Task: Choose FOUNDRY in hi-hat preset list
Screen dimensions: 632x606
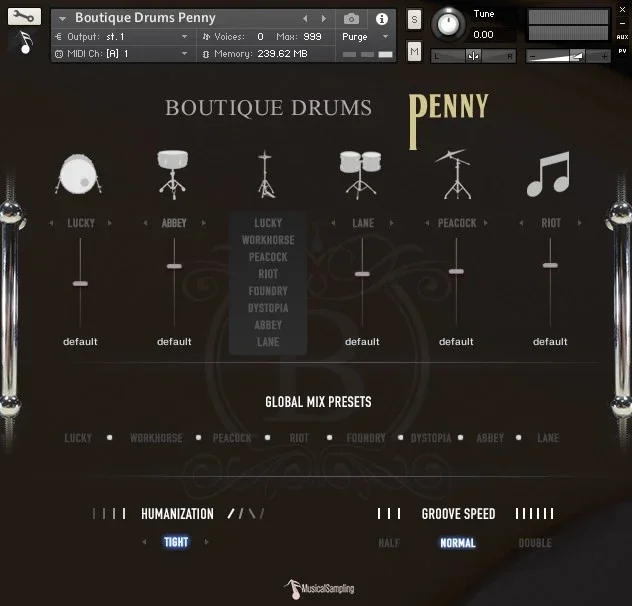Action: (268, 291)
